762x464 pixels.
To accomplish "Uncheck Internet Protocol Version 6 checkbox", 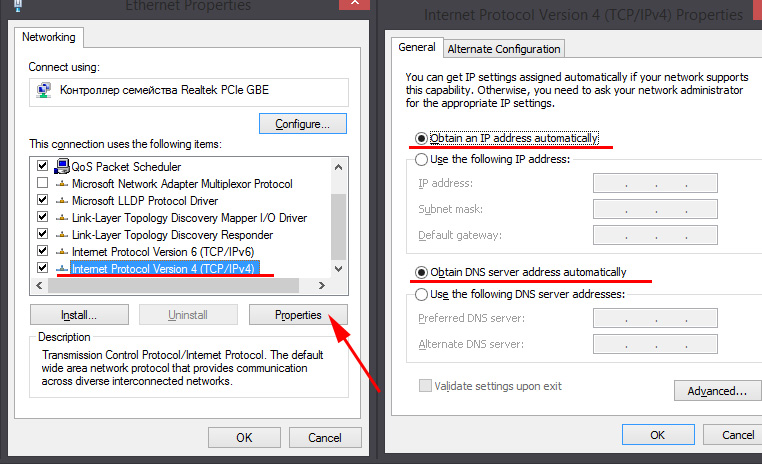I will click(x=43, y=251).
